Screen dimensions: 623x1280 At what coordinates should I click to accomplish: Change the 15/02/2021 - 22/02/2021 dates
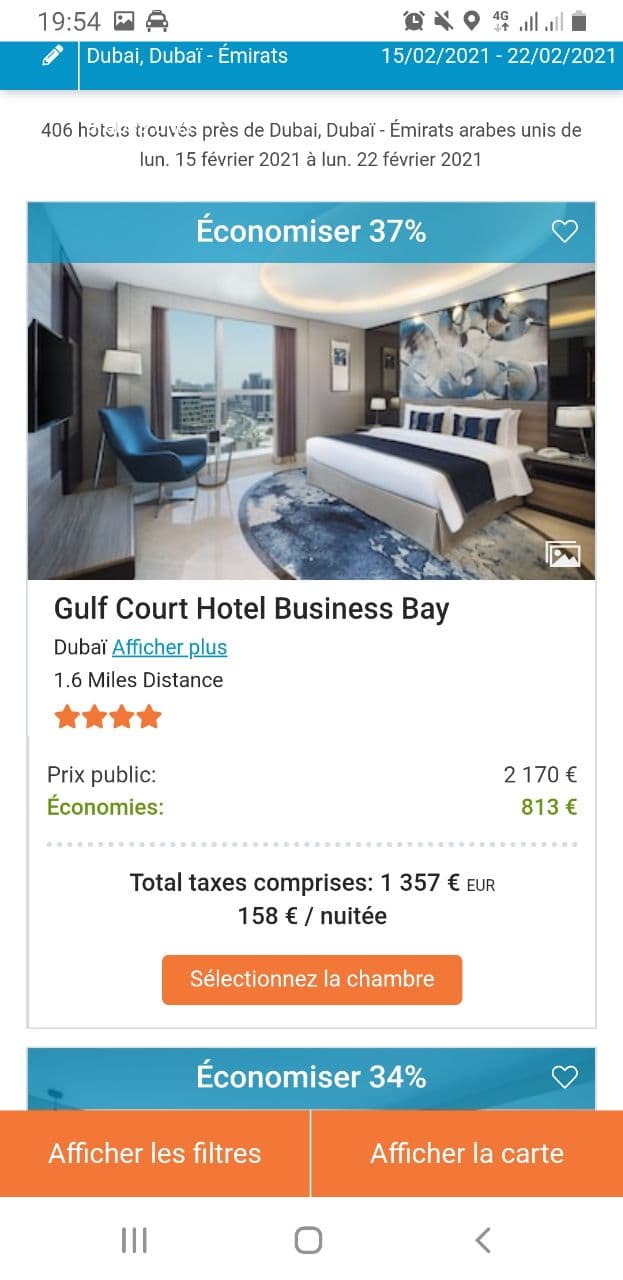click(498, 56)
